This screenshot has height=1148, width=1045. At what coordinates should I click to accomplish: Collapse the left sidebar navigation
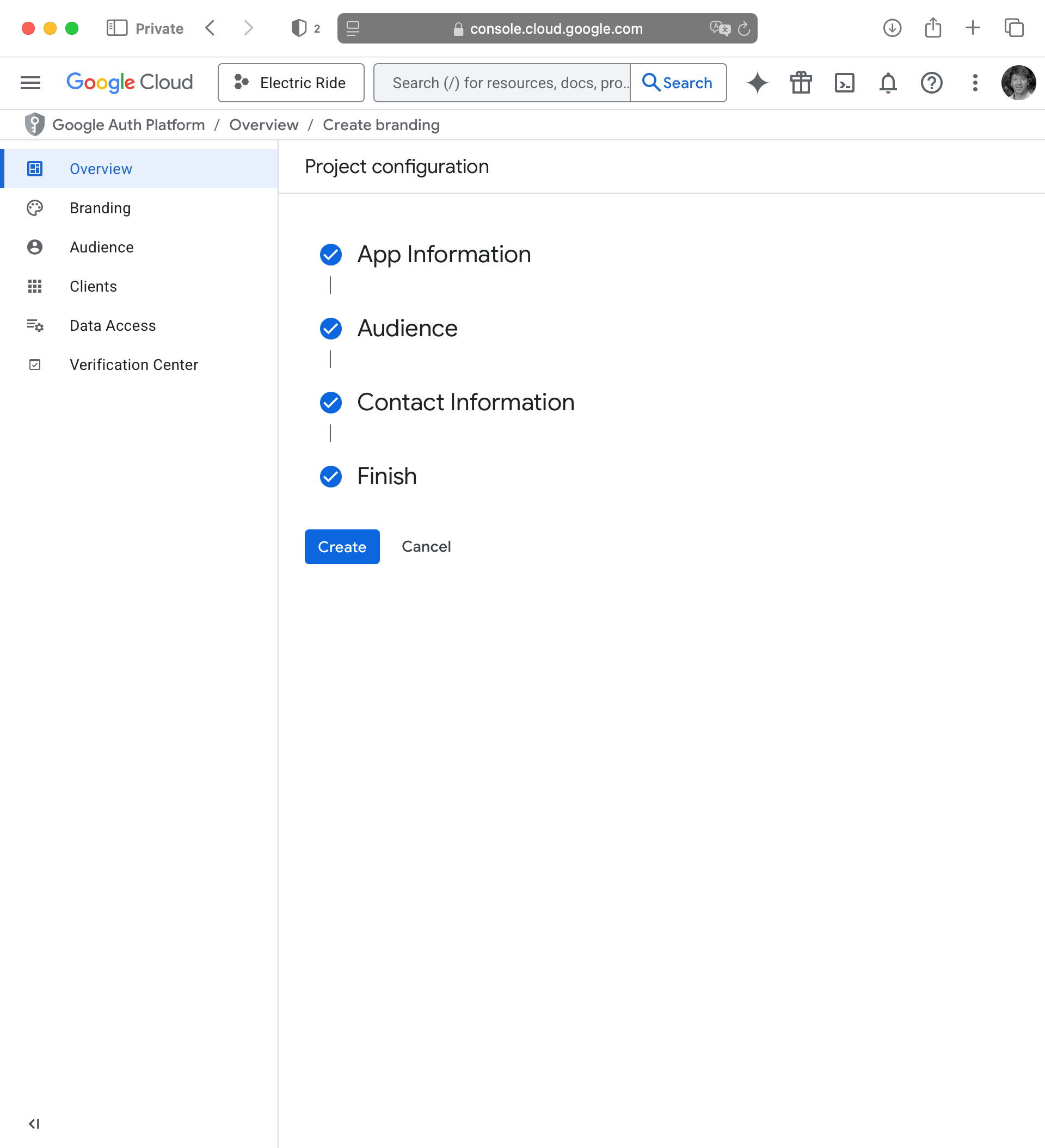click(x=34, y=1124)
